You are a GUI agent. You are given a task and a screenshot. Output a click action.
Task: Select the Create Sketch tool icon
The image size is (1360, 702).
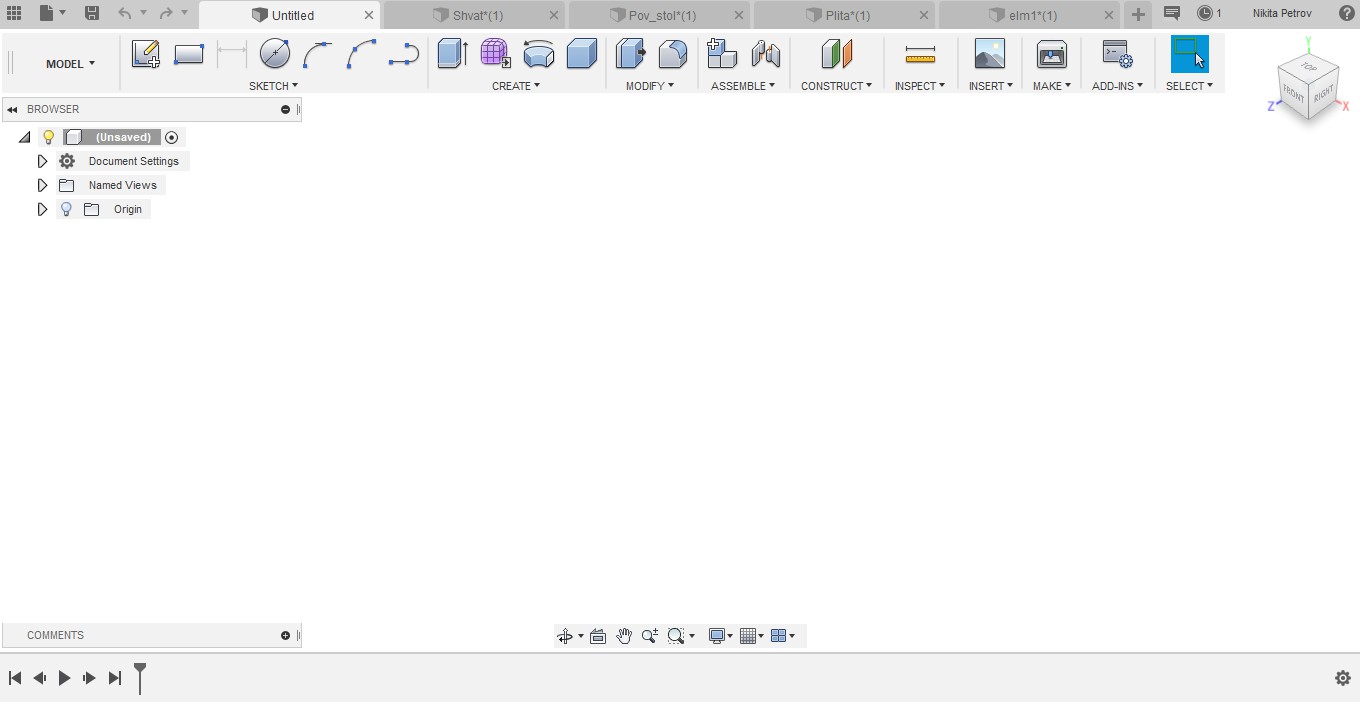tap(145, 54)
